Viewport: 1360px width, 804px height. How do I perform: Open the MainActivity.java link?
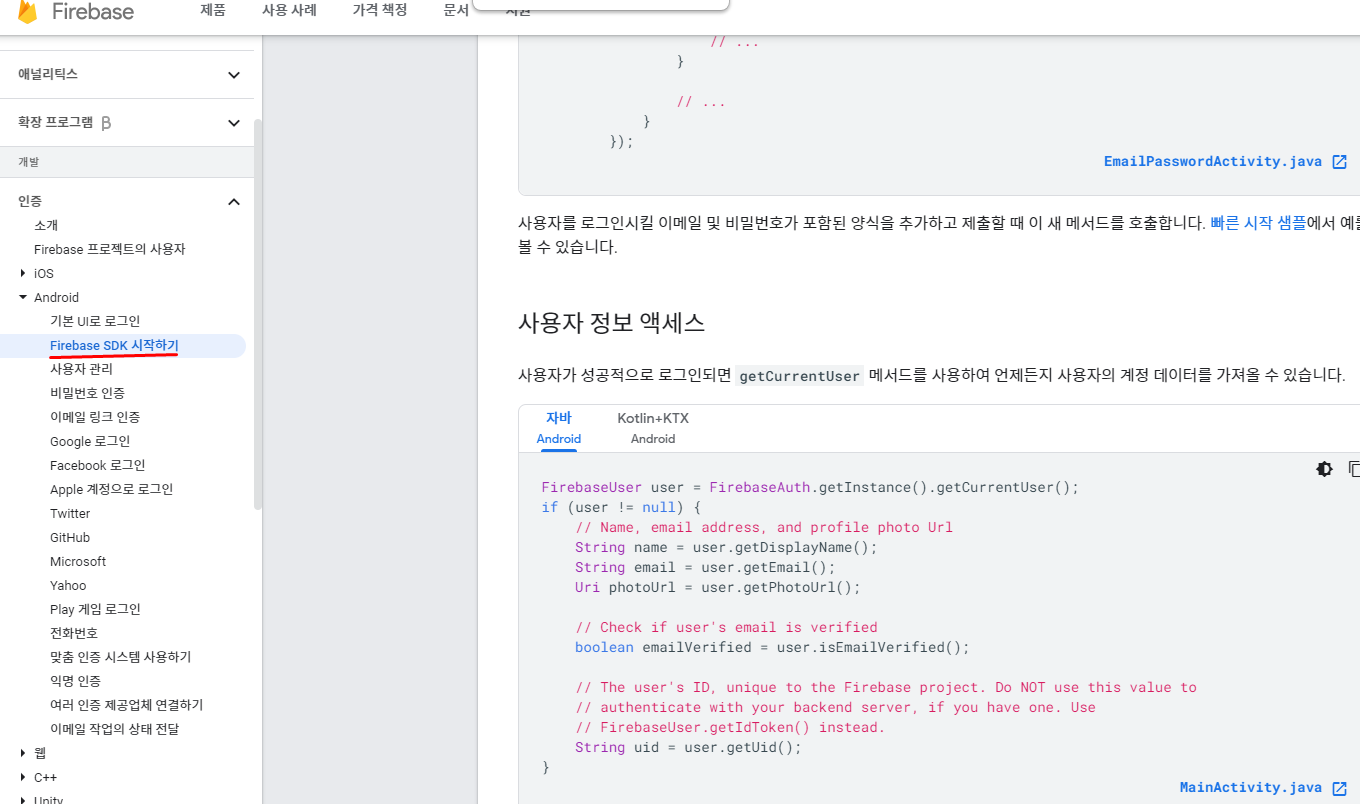tap(1251, 788)
